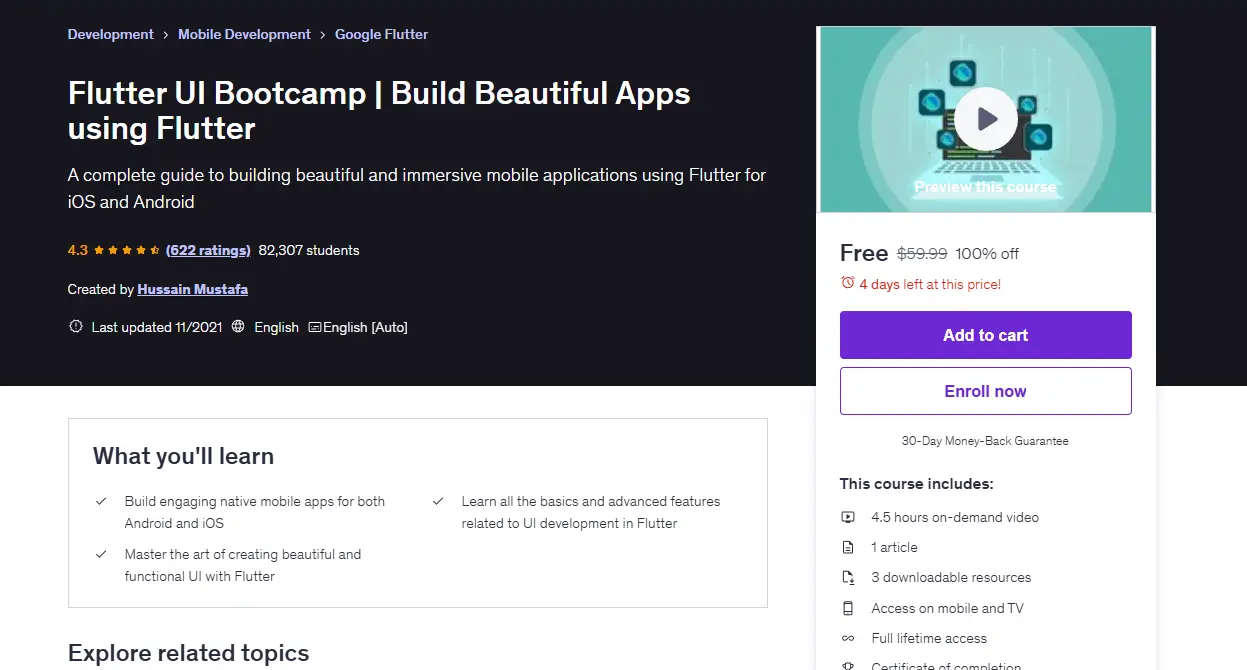Click the struck-through $59.99 price
The image size is (1247, 670).
[922, 254]
